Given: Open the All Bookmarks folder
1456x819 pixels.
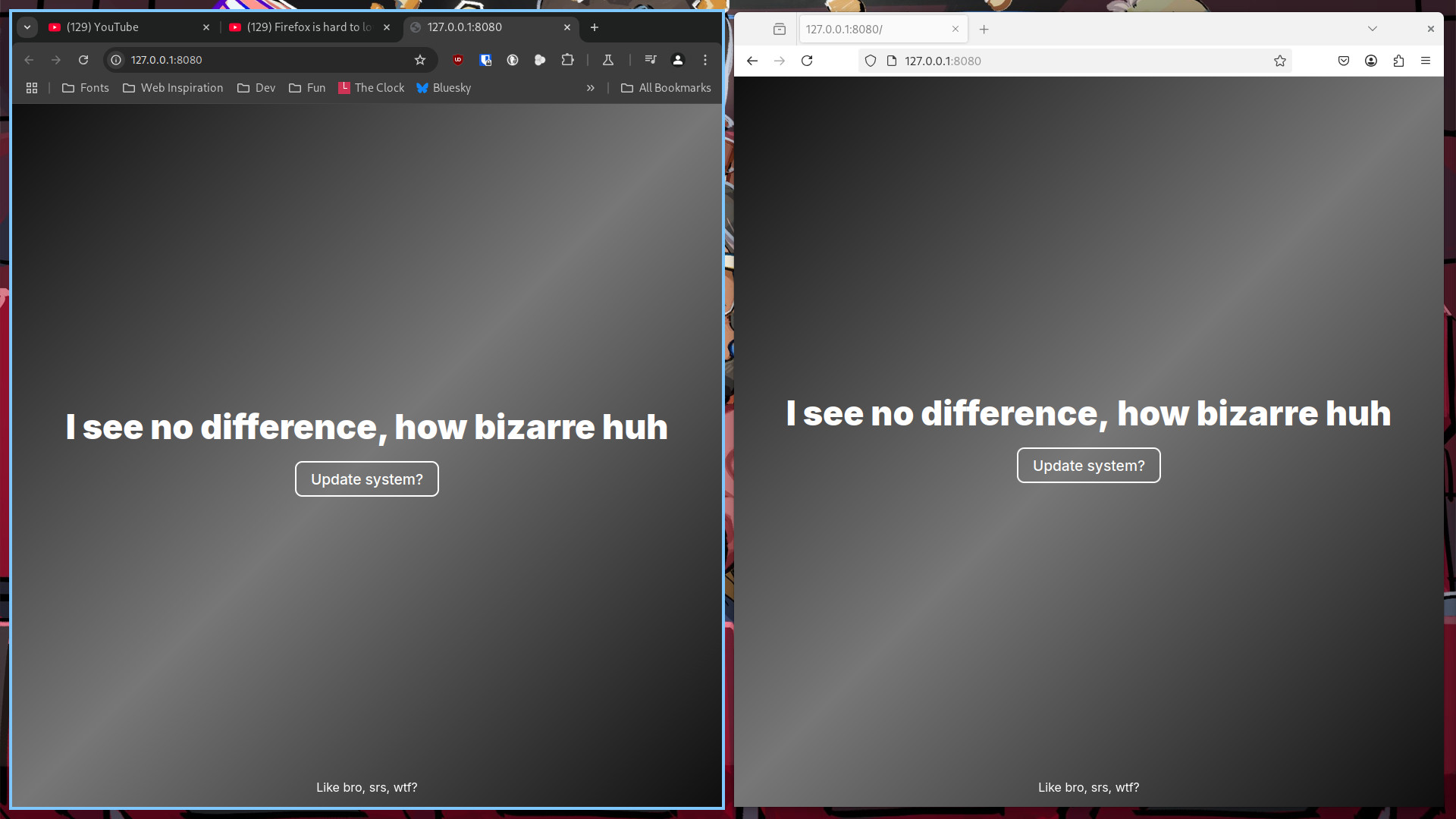Looking at the screenshot, I should 666,88.
